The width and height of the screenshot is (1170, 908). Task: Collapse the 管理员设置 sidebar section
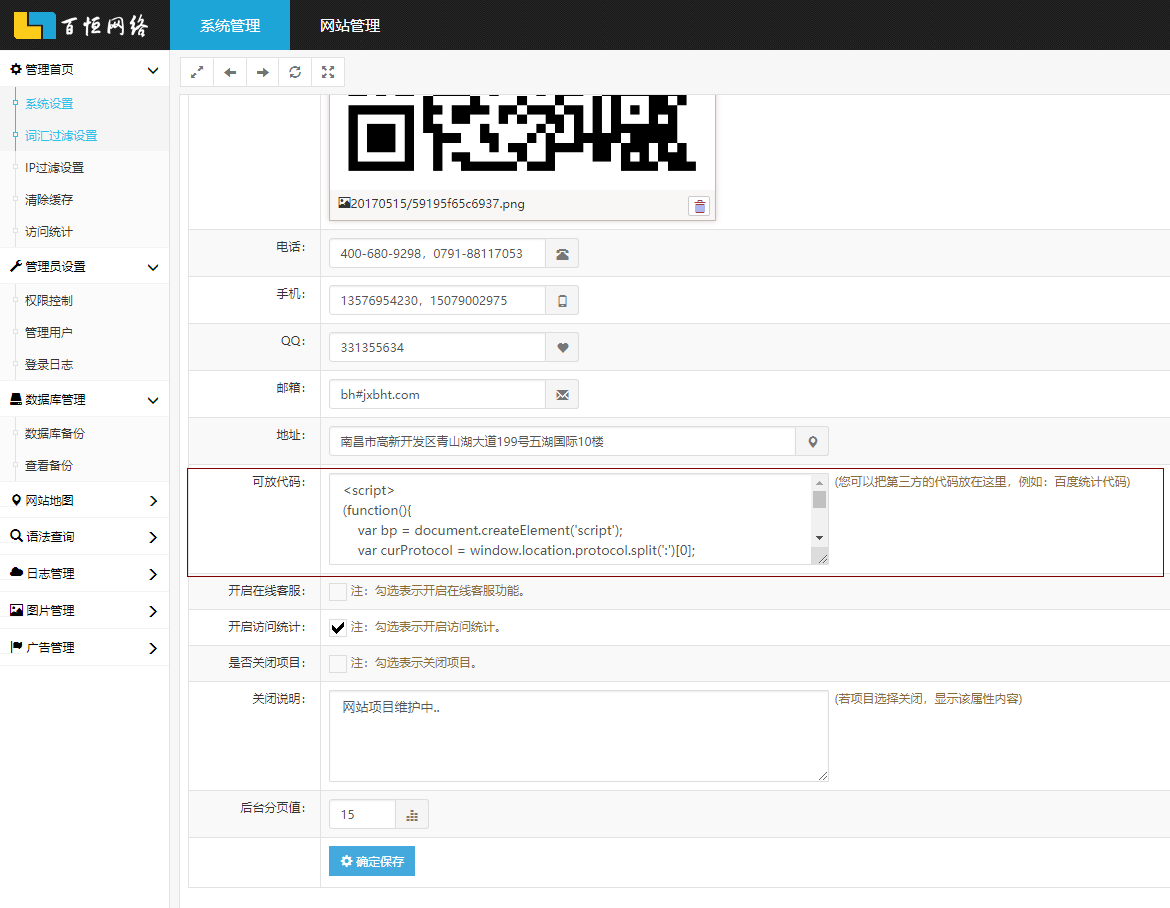(153, 267)
